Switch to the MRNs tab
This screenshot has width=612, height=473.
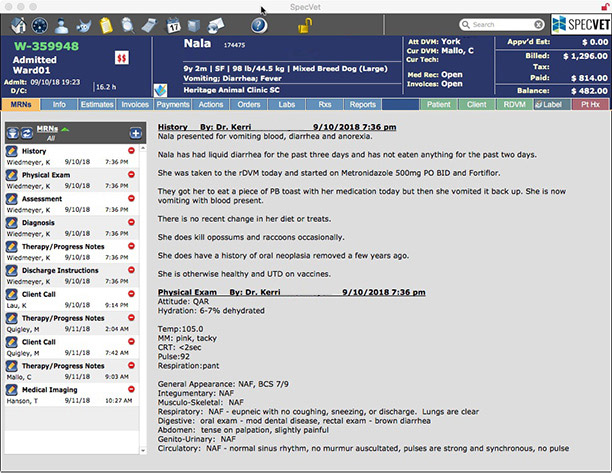tap(21, 105)
